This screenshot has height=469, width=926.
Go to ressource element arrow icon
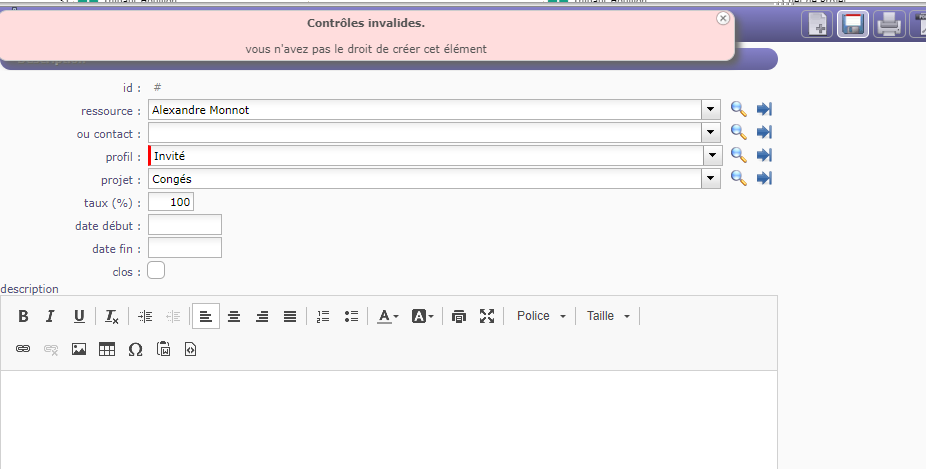click(x=764, y=109)
